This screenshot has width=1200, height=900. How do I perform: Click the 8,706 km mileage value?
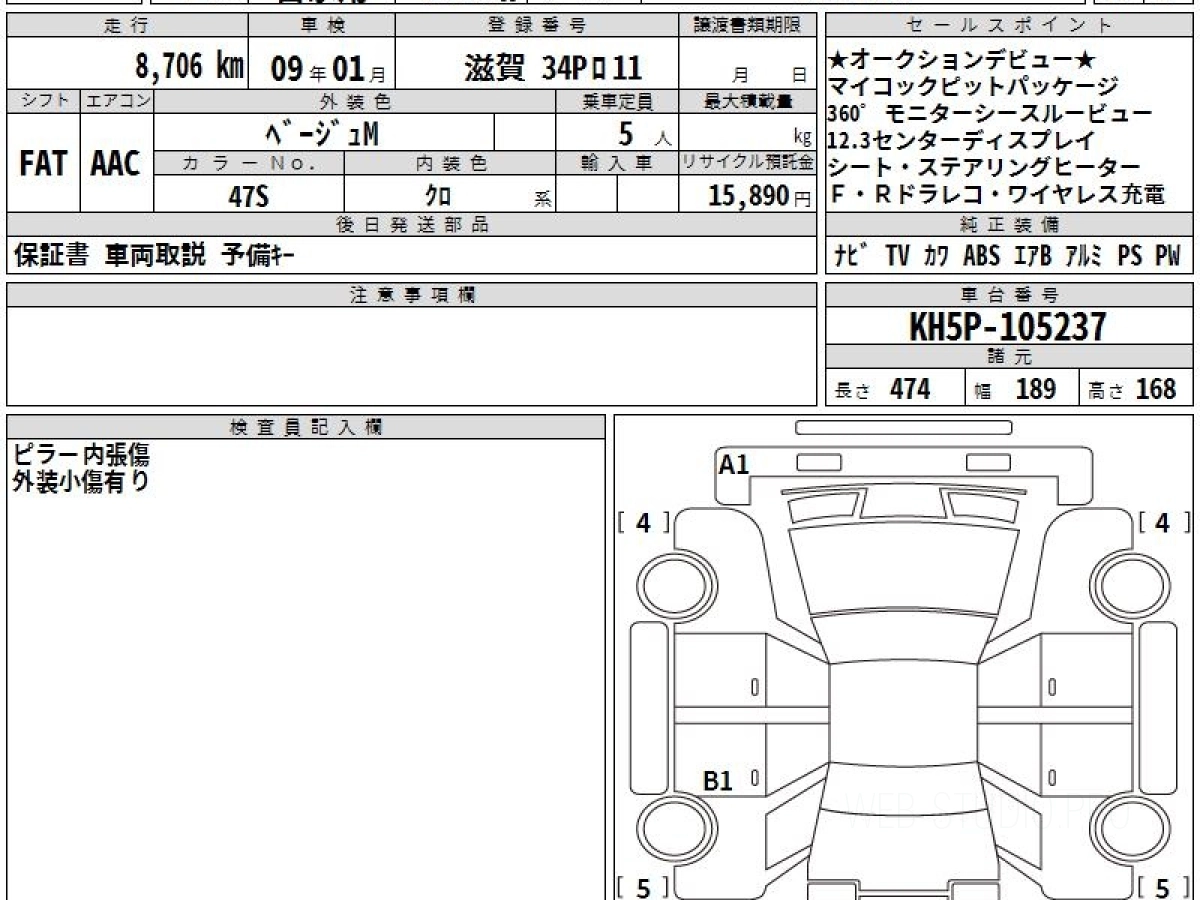coord(189,67)
